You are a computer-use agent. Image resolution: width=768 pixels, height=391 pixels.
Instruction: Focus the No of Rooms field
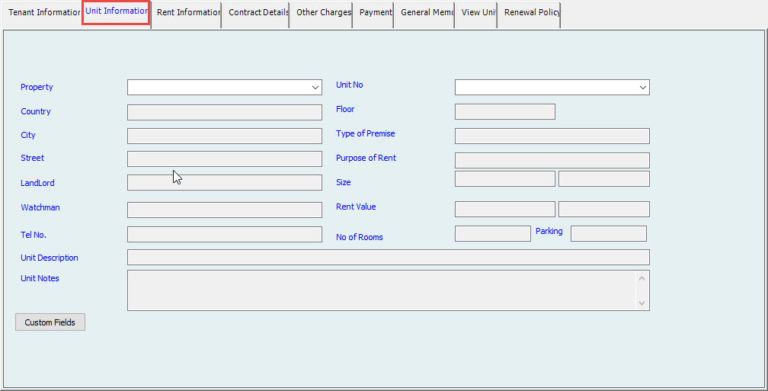click(493, 234)
